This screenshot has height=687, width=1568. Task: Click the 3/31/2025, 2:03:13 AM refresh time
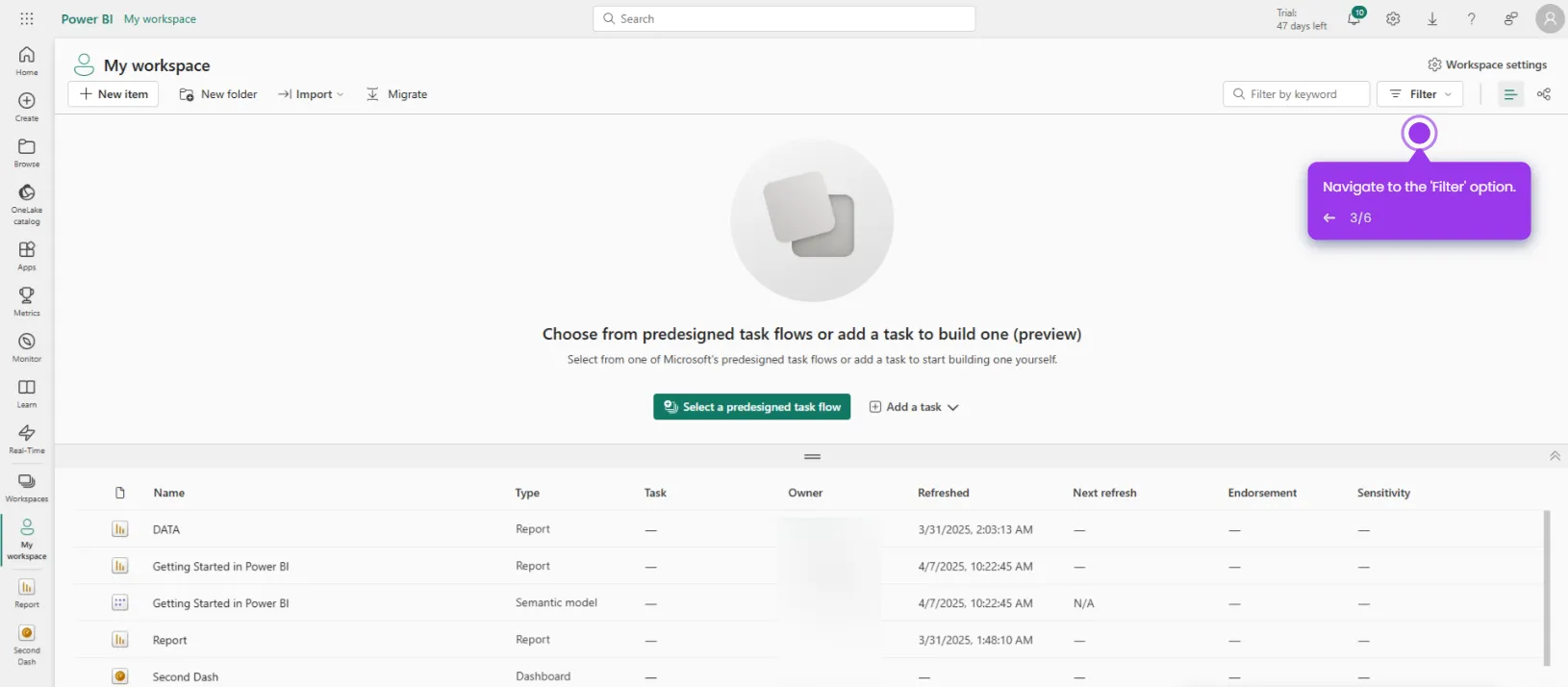[975, 529]
